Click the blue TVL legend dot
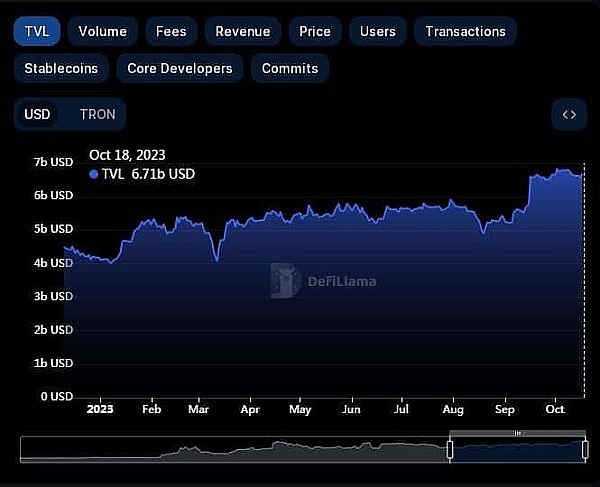 click(94, 174)
